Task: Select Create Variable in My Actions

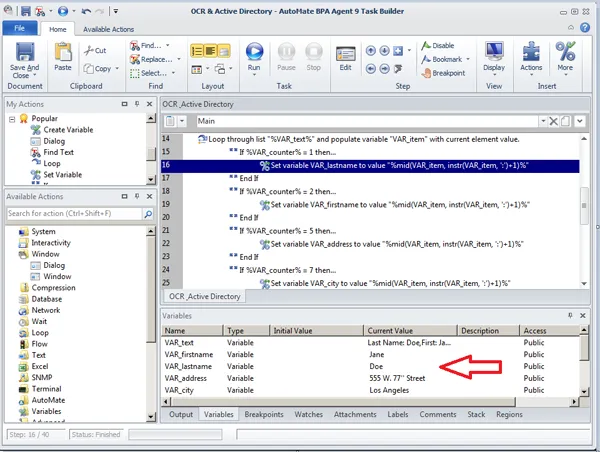Action: tap(68, 130)
